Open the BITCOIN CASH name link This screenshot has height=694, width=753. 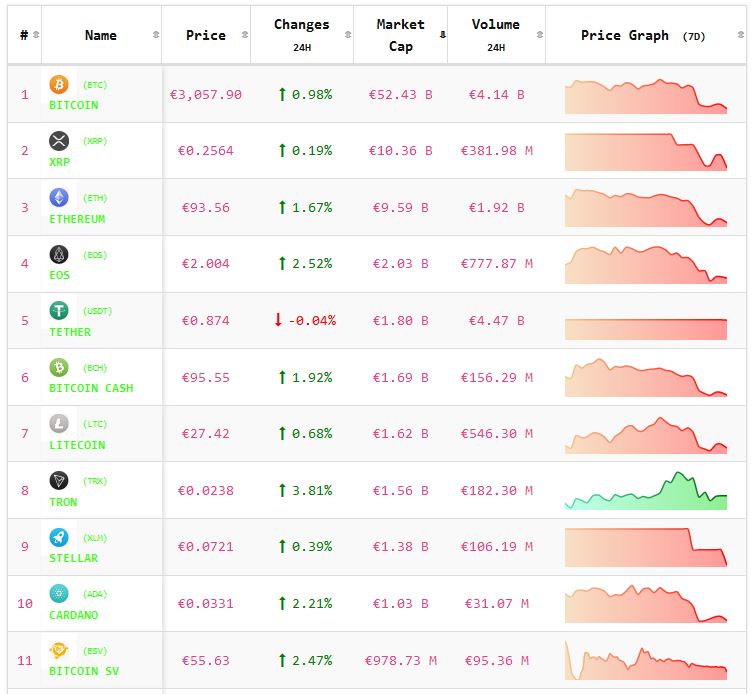tap(91, 388)
